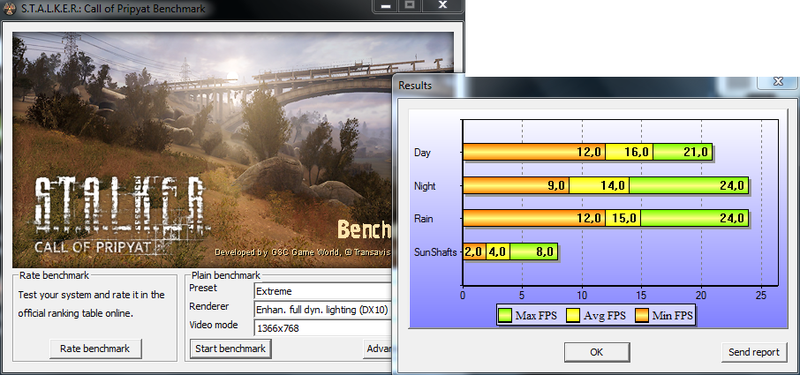The height and width of the screenshot is (375, 800).
Task: Open the Video mode dropdown 1366x768
Action: [x=323, y=328]
